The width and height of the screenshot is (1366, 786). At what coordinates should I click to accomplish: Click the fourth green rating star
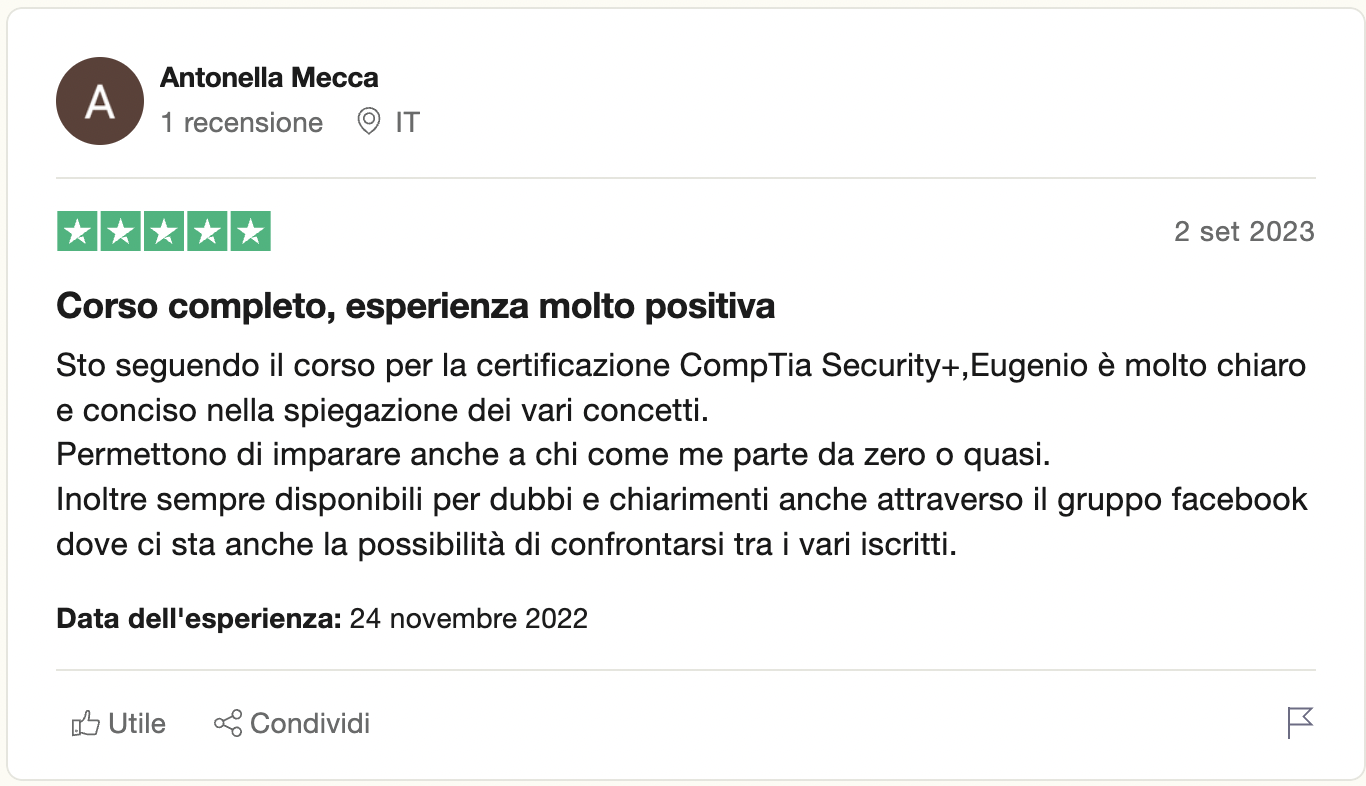click(x=208, y=232)
